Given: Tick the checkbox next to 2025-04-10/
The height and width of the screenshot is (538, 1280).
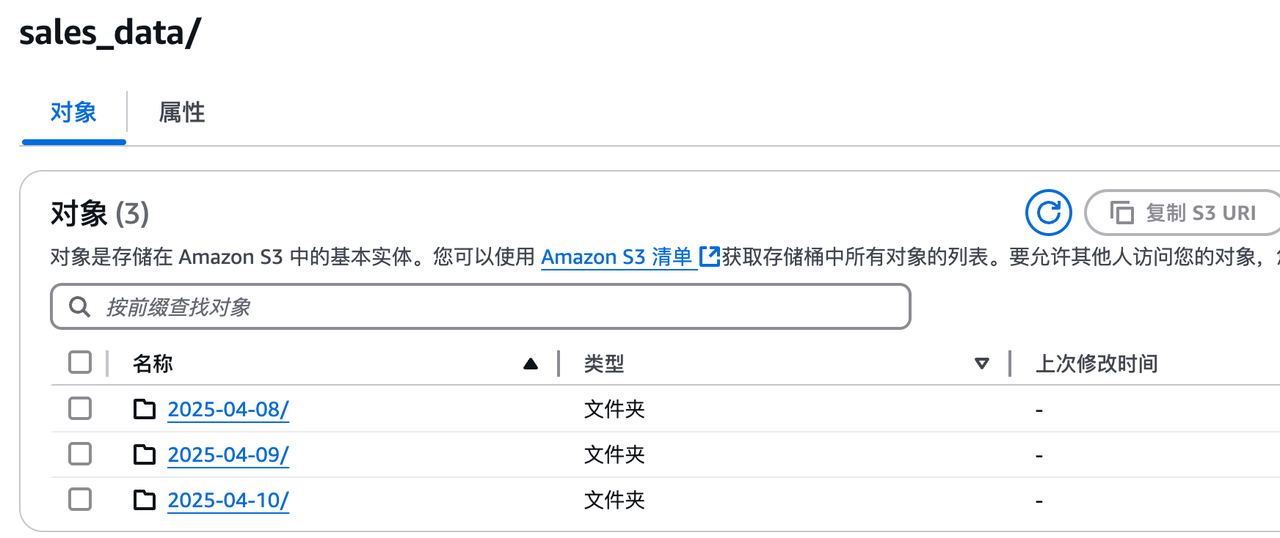Looking at the screenshot, I should point(80,499).
